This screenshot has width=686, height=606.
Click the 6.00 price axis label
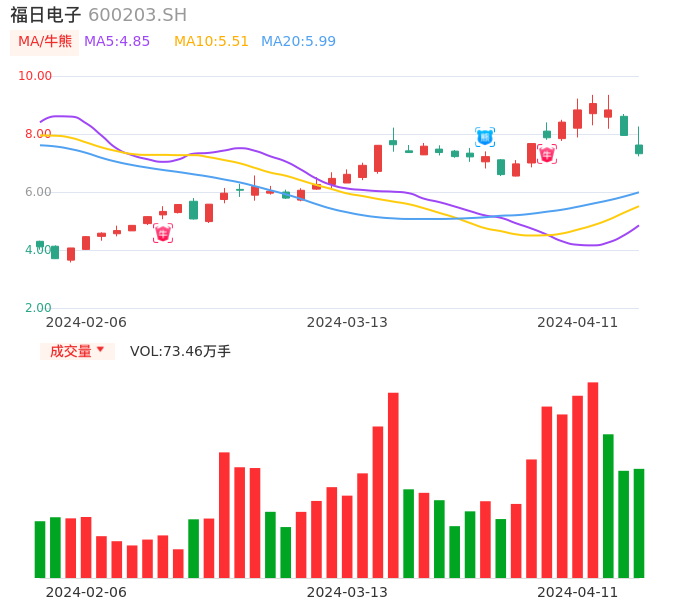click(x=38, y=192)
